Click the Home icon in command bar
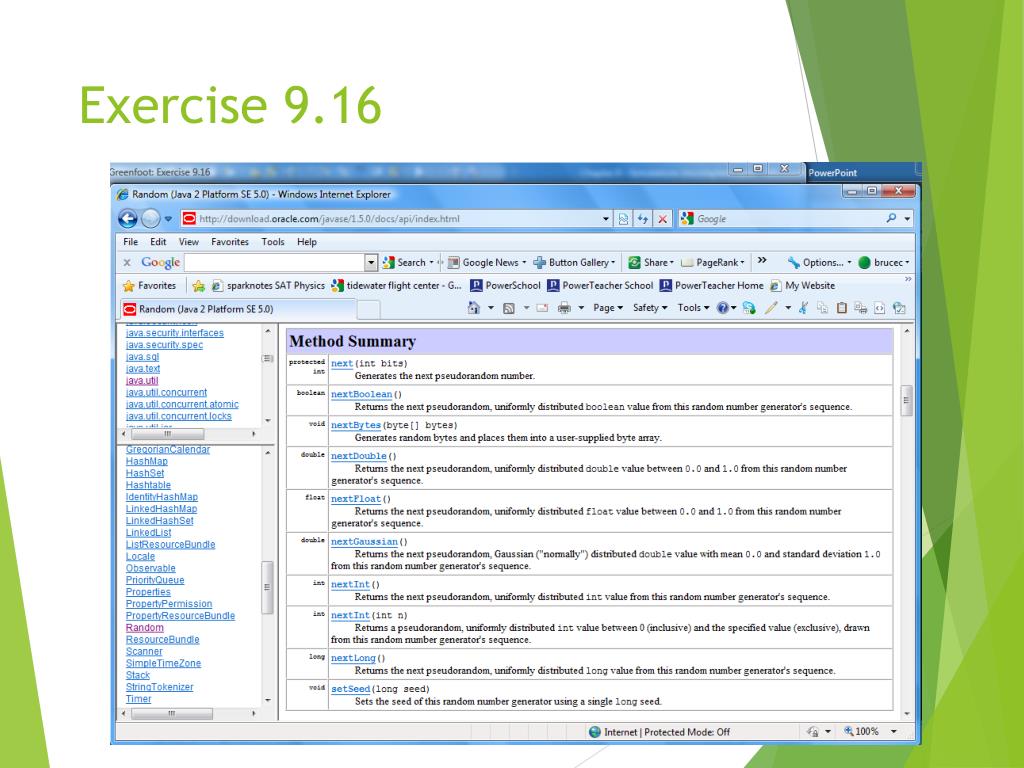The width and height of the screenshot is (1024, 768). tap(473, 308)
